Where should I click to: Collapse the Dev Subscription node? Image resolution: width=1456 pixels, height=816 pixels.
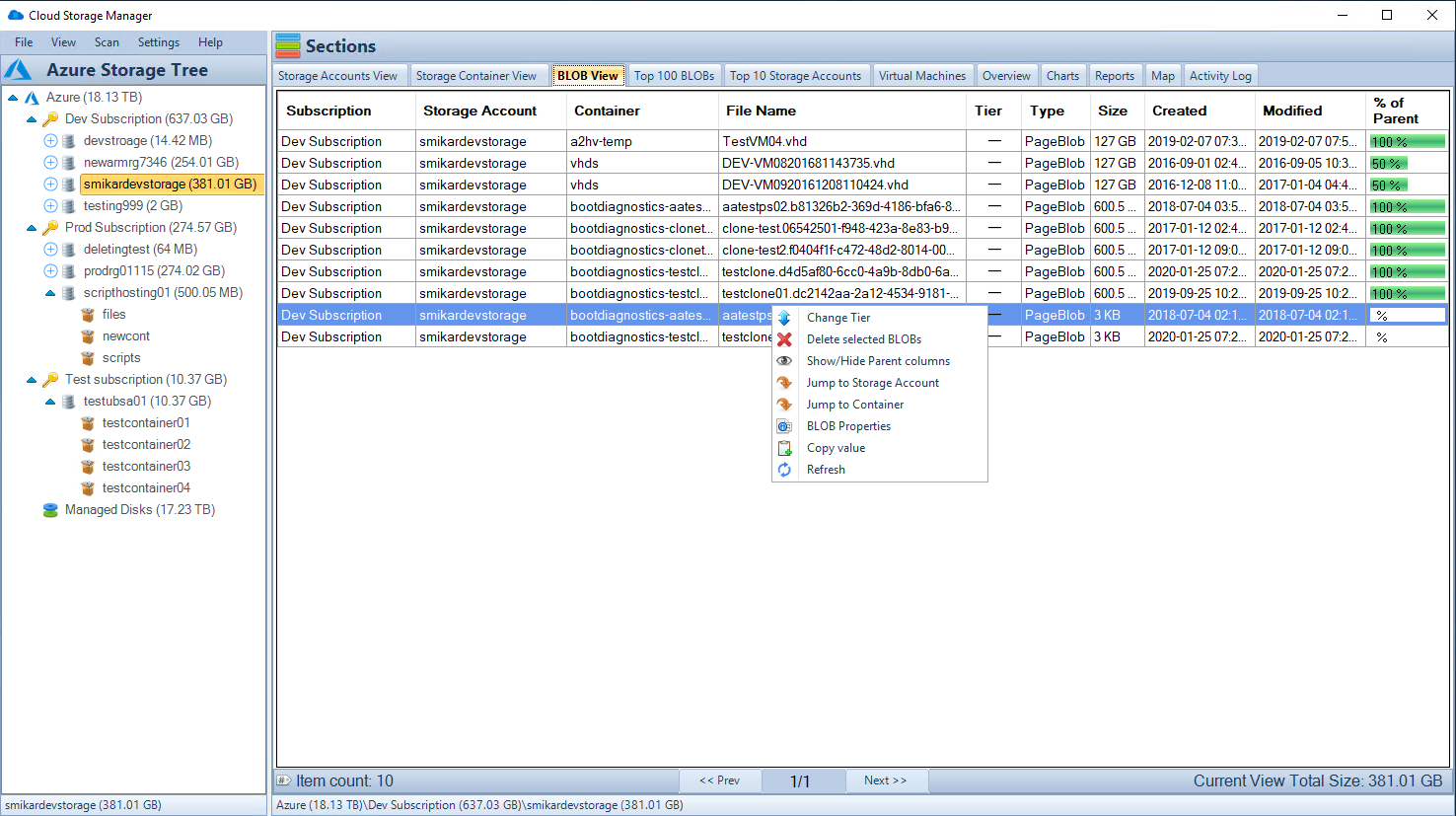(x=32, y=119)
